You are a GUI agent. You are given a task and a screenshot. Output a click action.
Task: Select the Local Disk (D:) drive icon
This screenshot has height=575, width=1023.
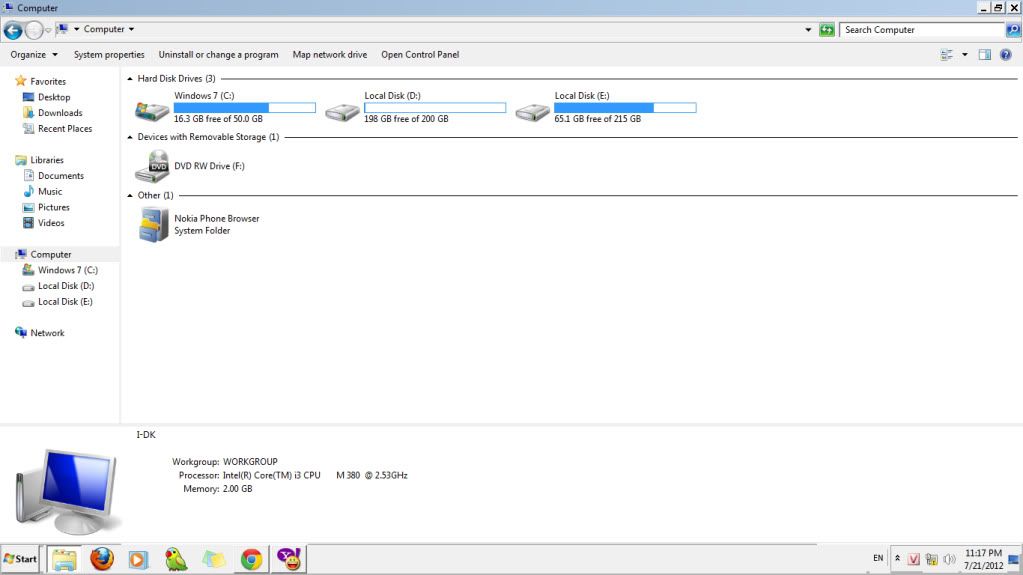coord(342,112)
